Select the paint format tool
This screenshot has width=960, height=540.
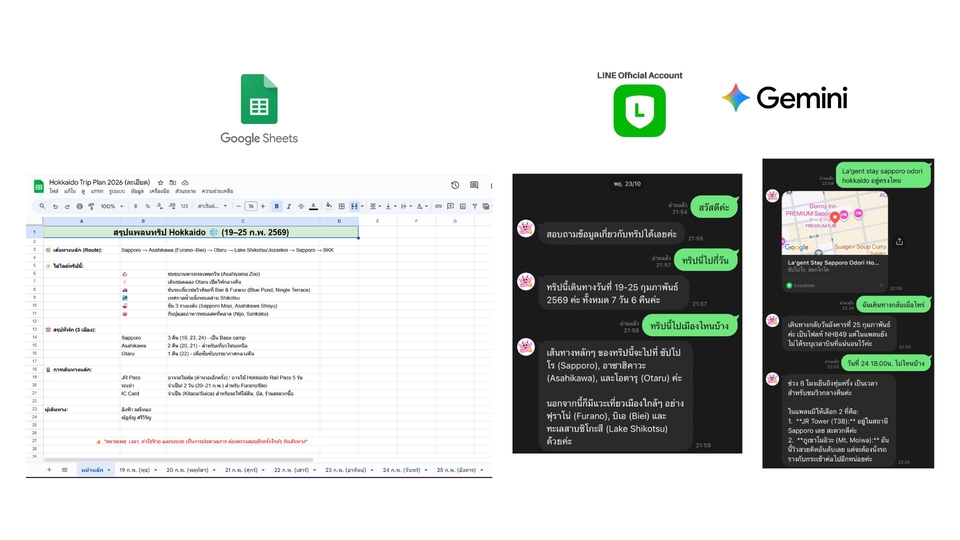(x=91, y=206)
